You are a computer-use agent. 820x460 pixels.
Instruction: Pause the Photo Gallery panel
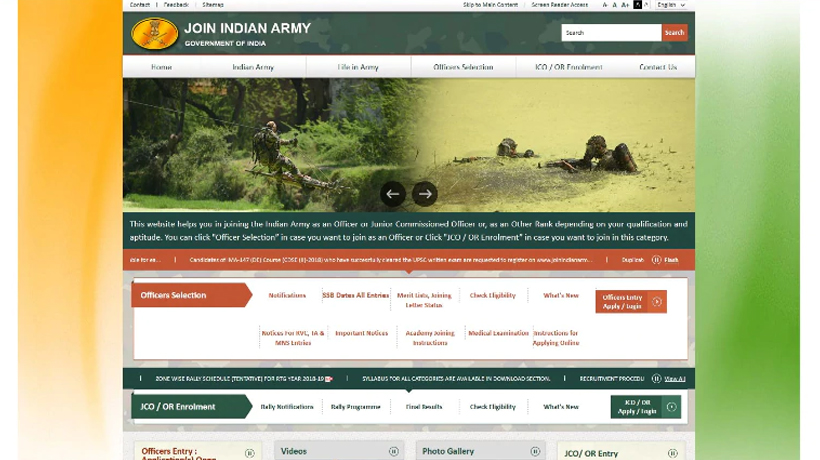[x=535, y=451]
